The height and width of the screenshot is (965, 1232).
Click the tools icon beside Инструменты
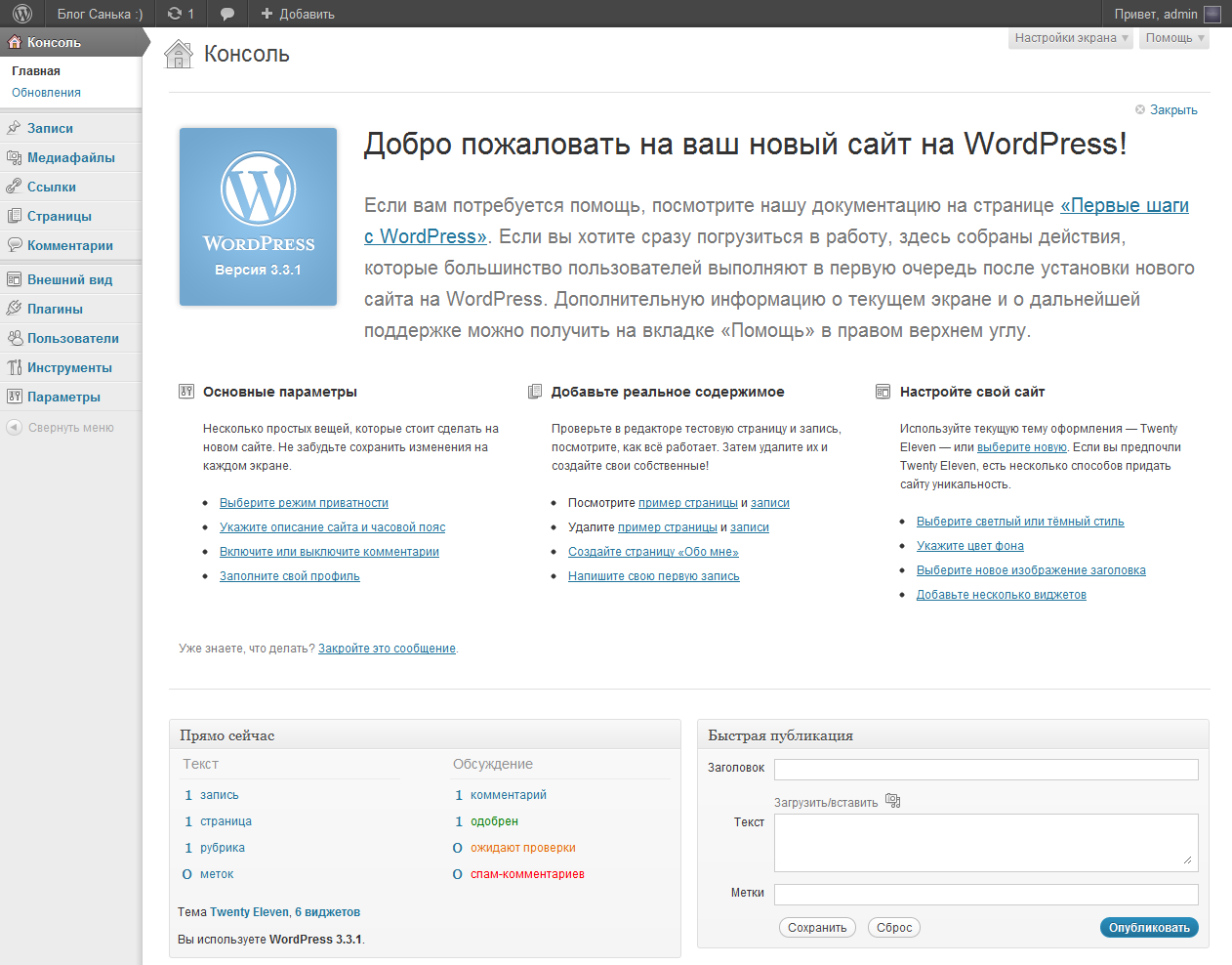(14, 367)
